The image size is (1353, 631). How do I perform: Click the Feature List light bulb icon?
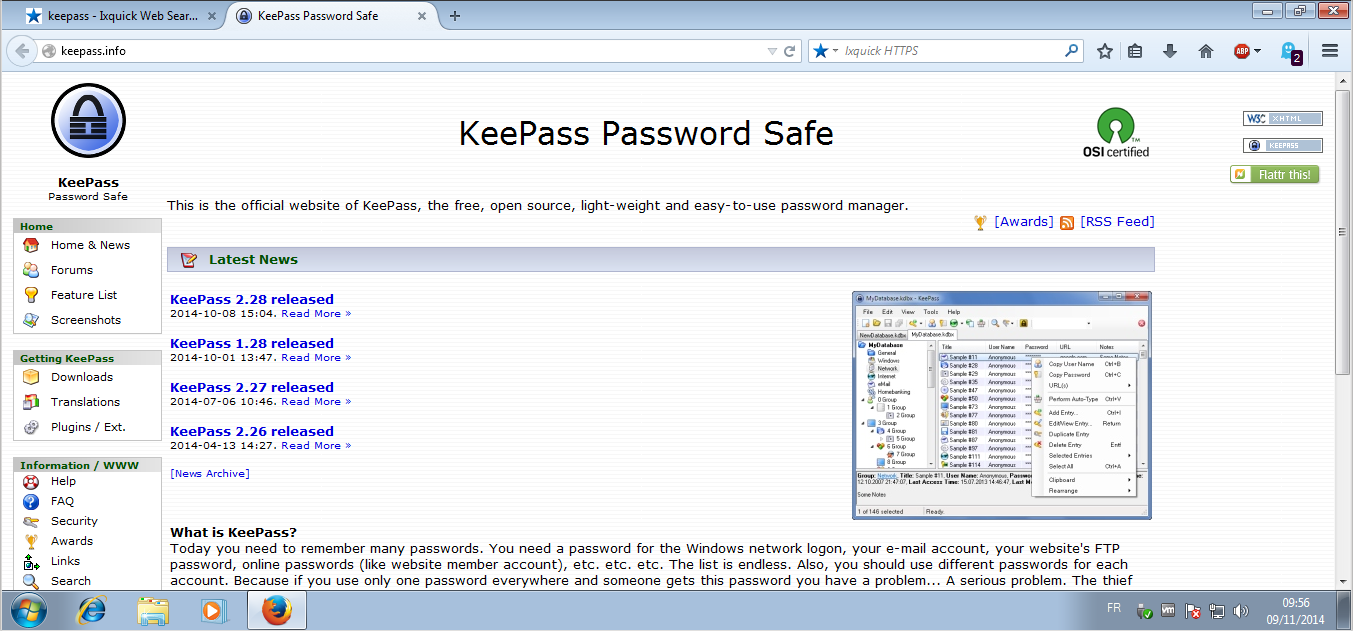(32, 295)
